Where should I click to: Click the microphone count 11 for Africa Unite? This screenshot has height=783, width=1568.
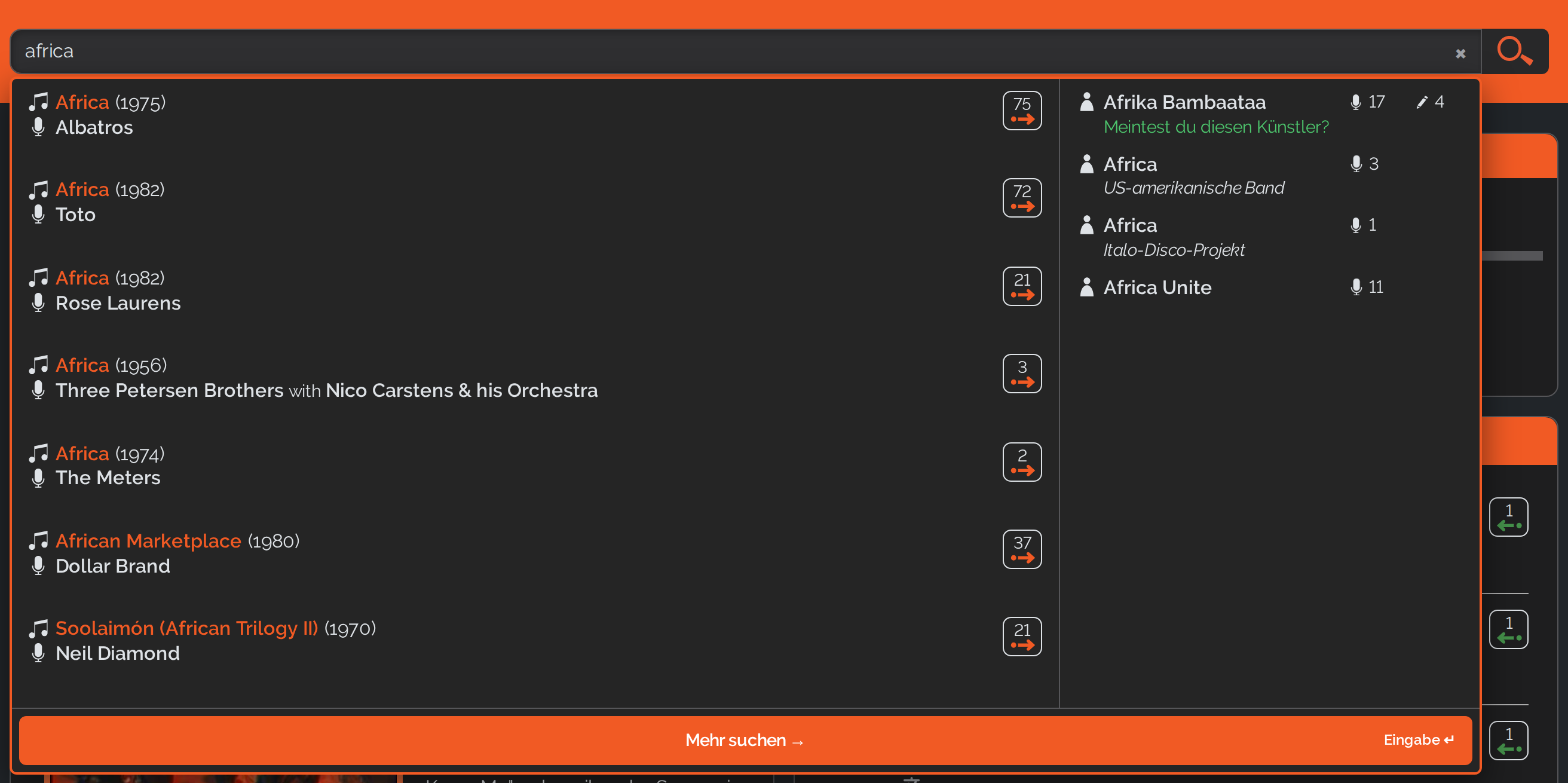(1367, 287)
